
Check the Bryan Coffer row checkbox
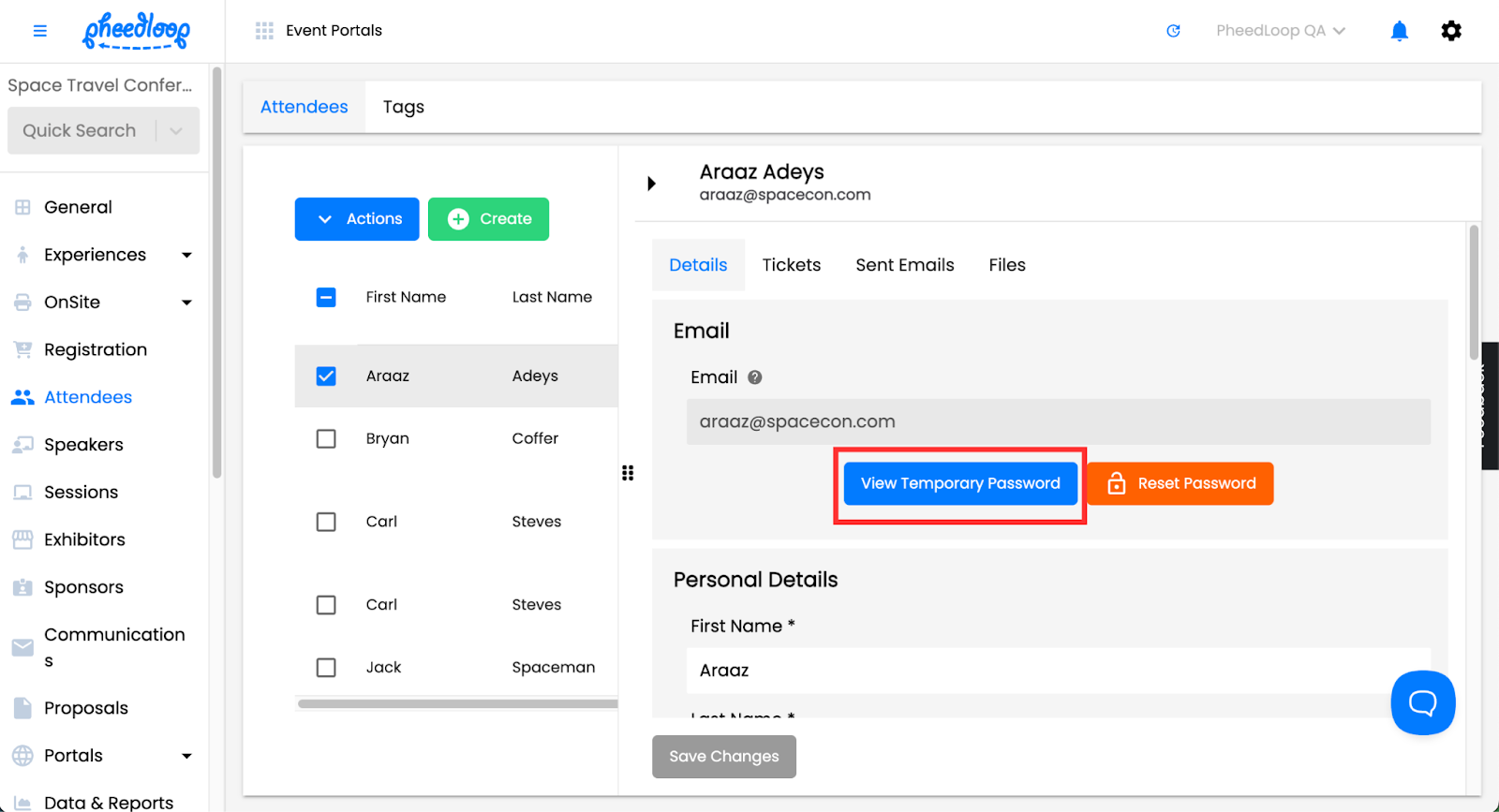coord(326,438)
